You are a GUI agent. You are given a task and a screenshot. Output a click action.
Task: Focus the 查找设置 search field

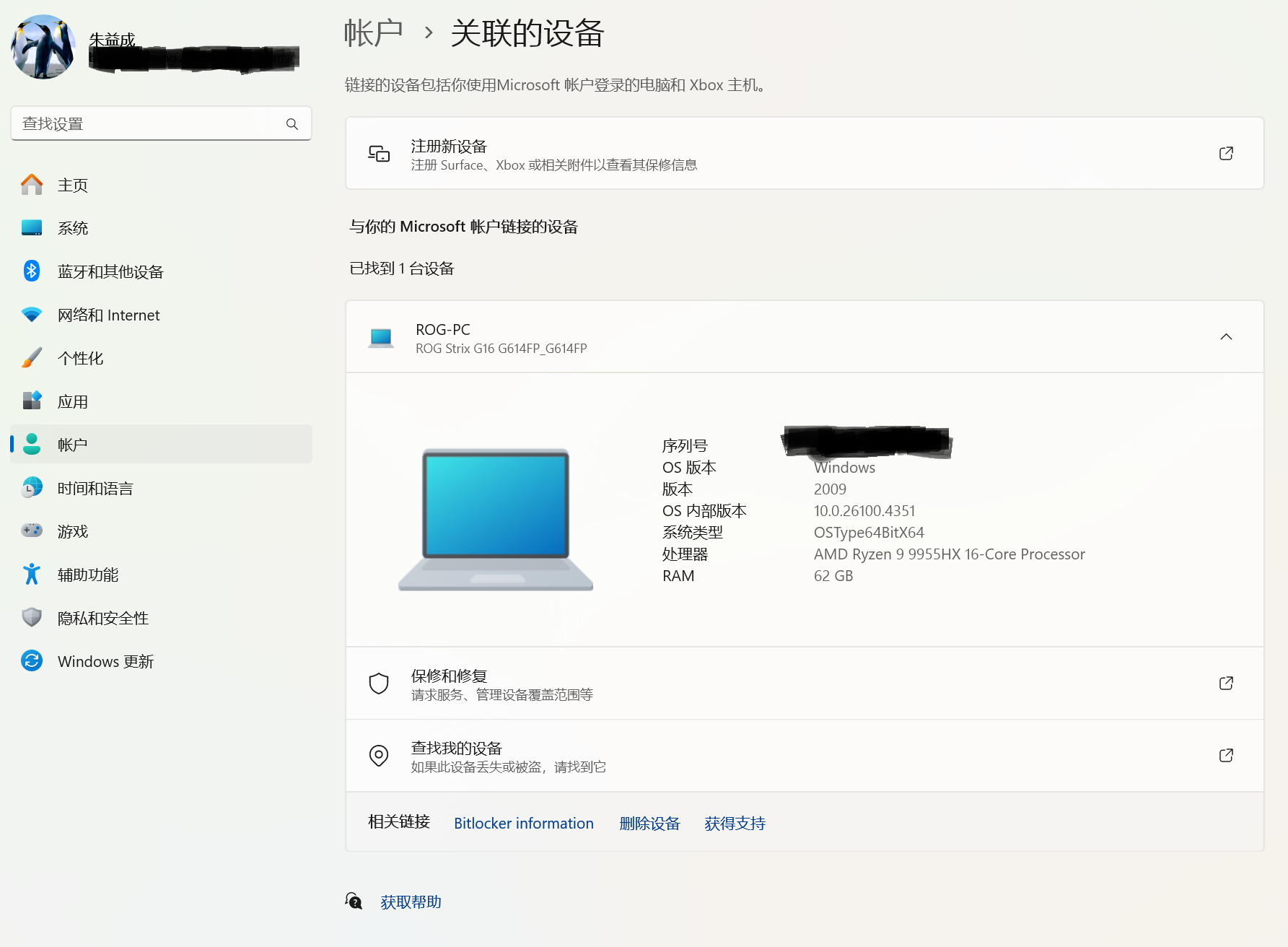[161, 123]
